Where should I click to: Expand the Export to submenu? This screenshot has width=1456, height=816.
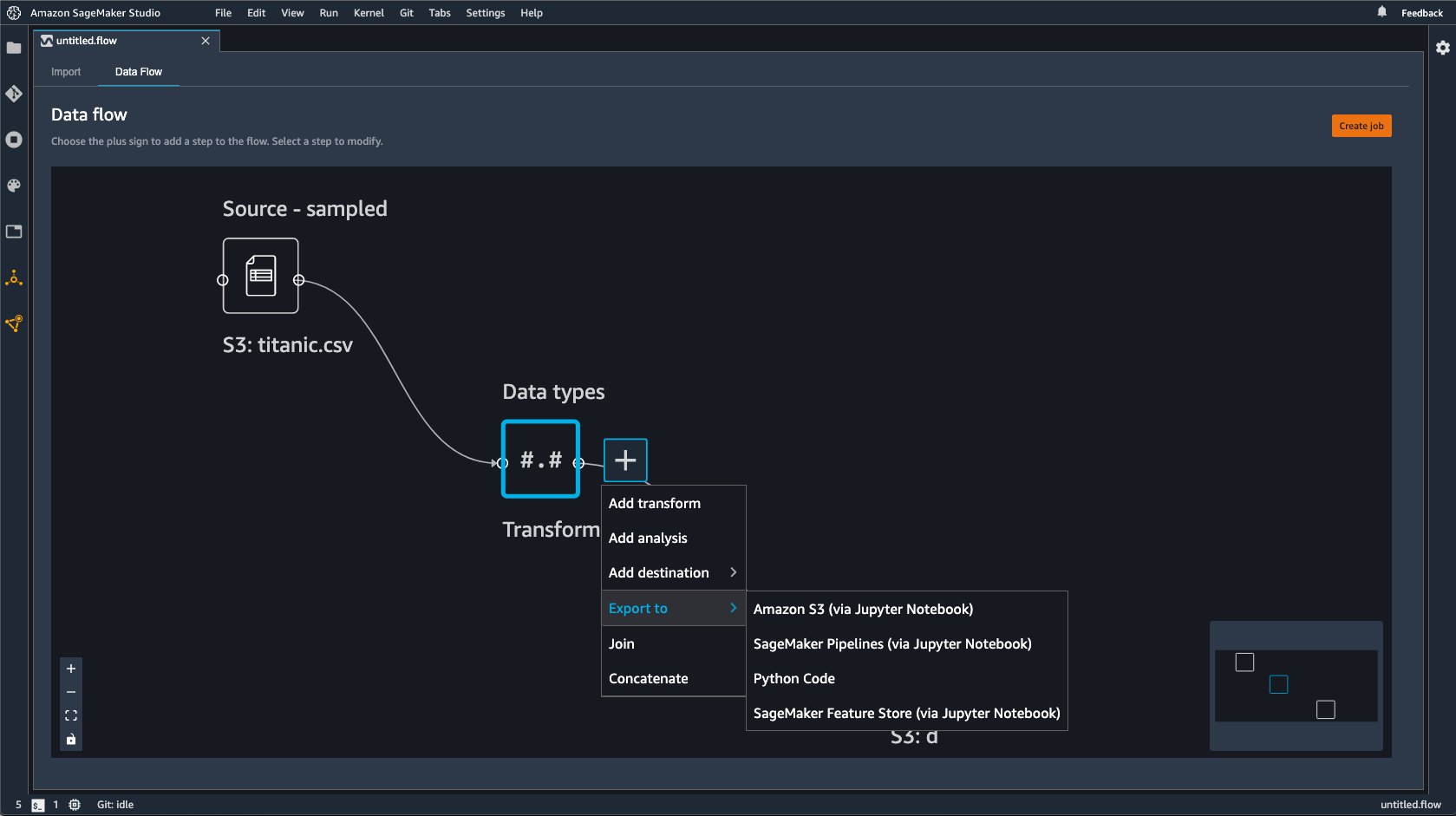tap(672, 608)
